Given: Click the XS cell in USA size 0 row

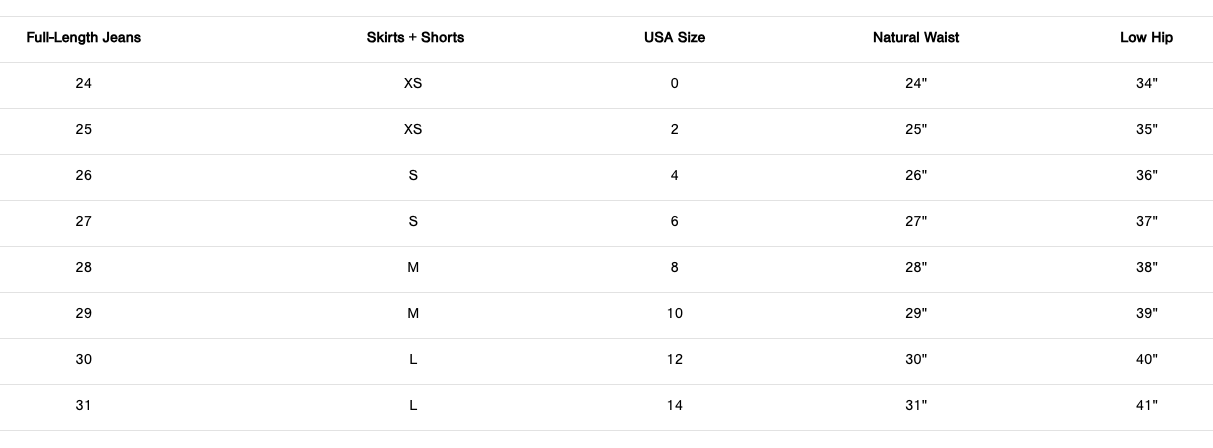Looking at the screenshot, I should [x=413, y=84].
